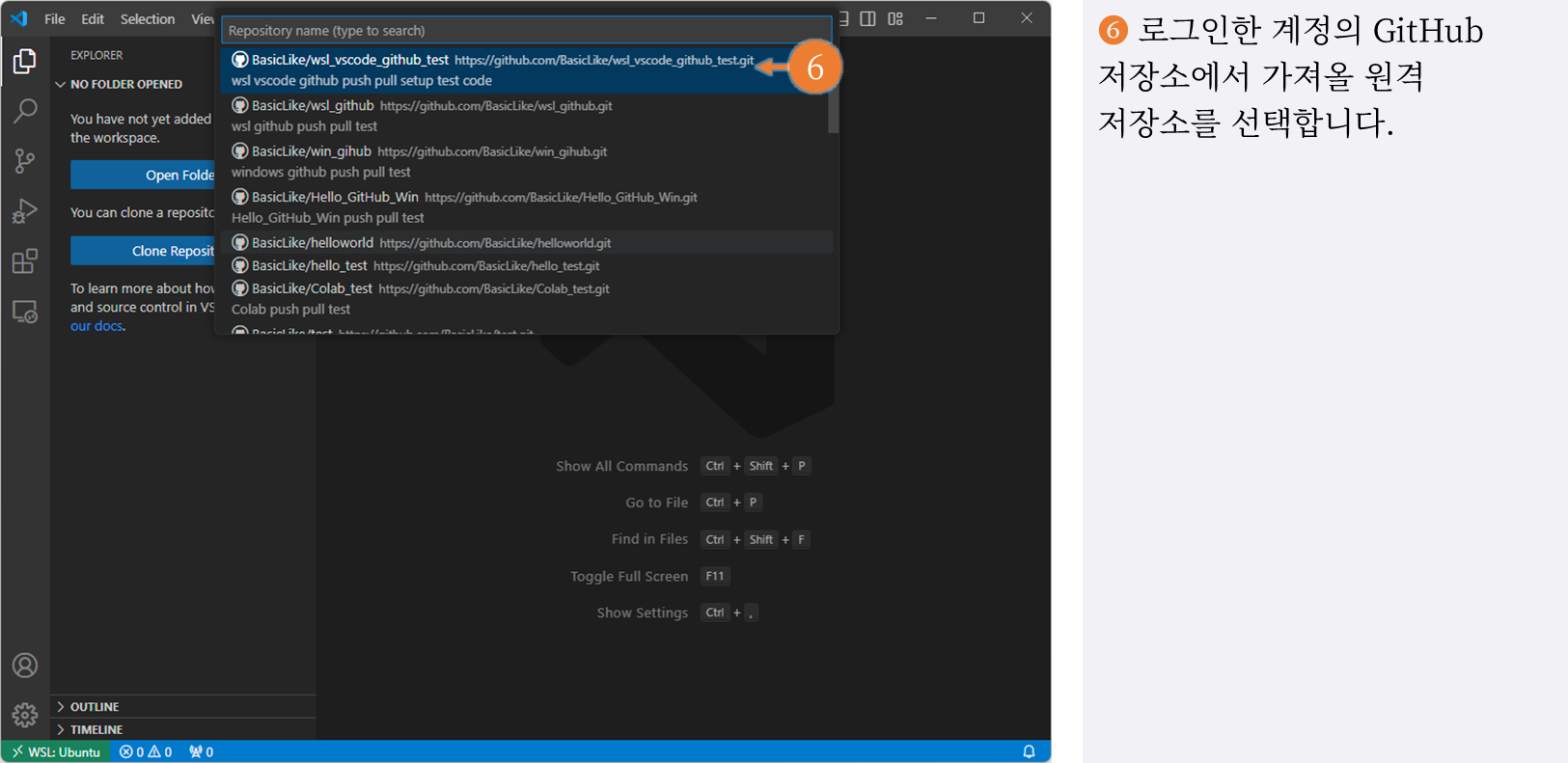Open the Explorer view in activity bar
Viewport: 1568px width, 763px height.
pos(25,61)
